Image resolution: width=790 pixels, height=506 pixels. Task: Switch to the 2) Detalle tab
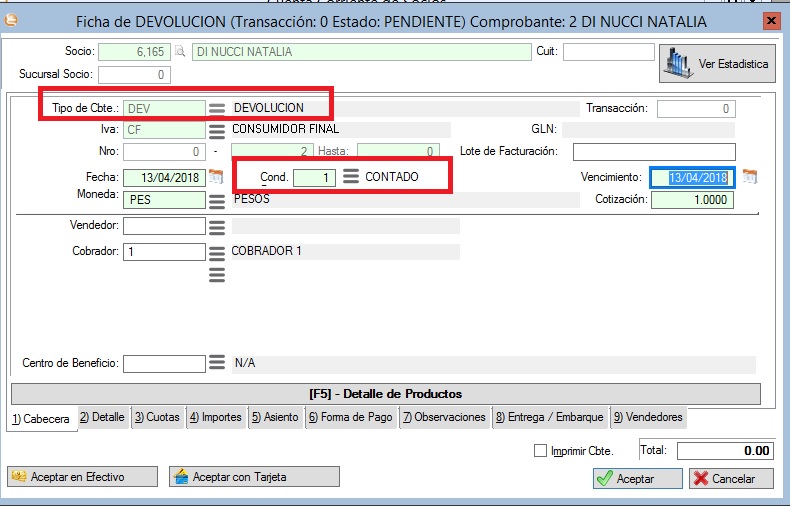coord(102,417)
